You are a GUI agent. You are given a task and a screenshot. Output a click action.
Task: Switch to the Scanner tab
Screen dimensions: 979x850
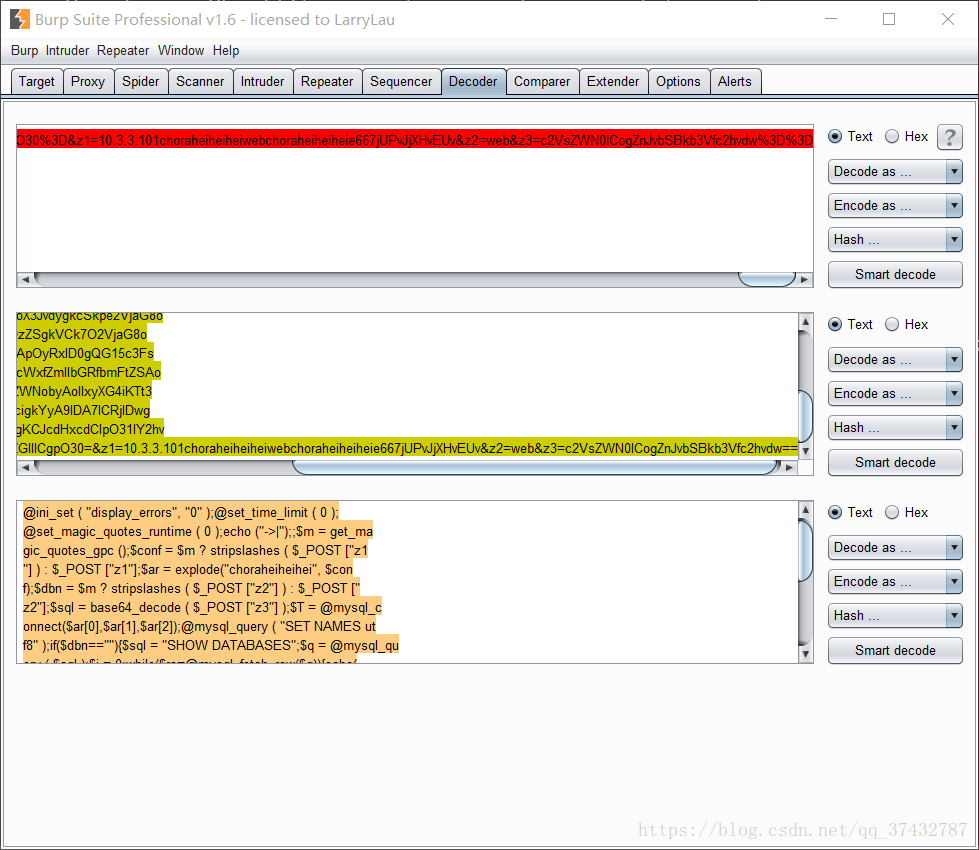tap(200, 82)
